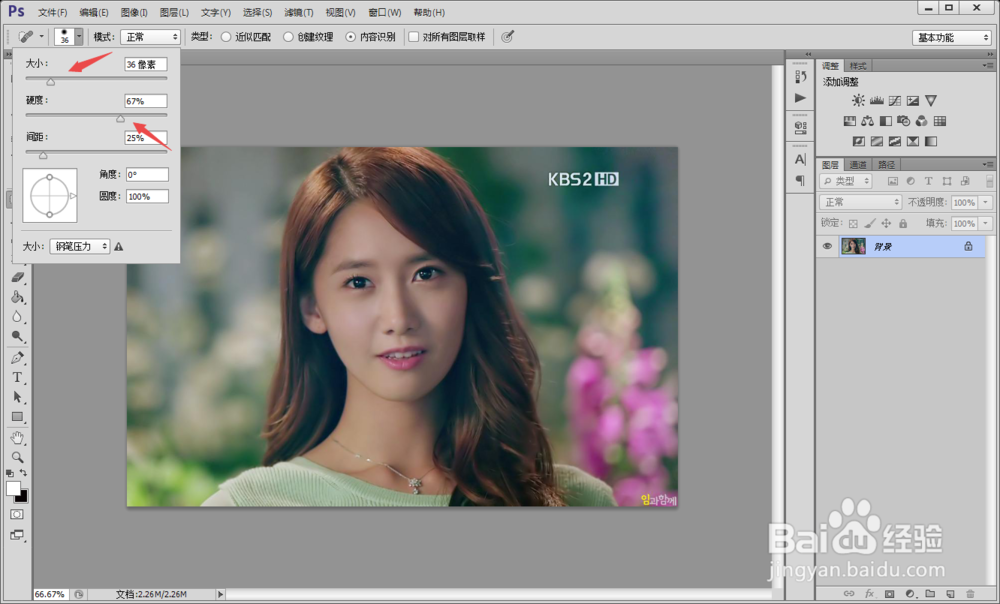1000x604 pixels.
Task: Enable 对所有图层取样 checkbox
Action: pos(413,37)
